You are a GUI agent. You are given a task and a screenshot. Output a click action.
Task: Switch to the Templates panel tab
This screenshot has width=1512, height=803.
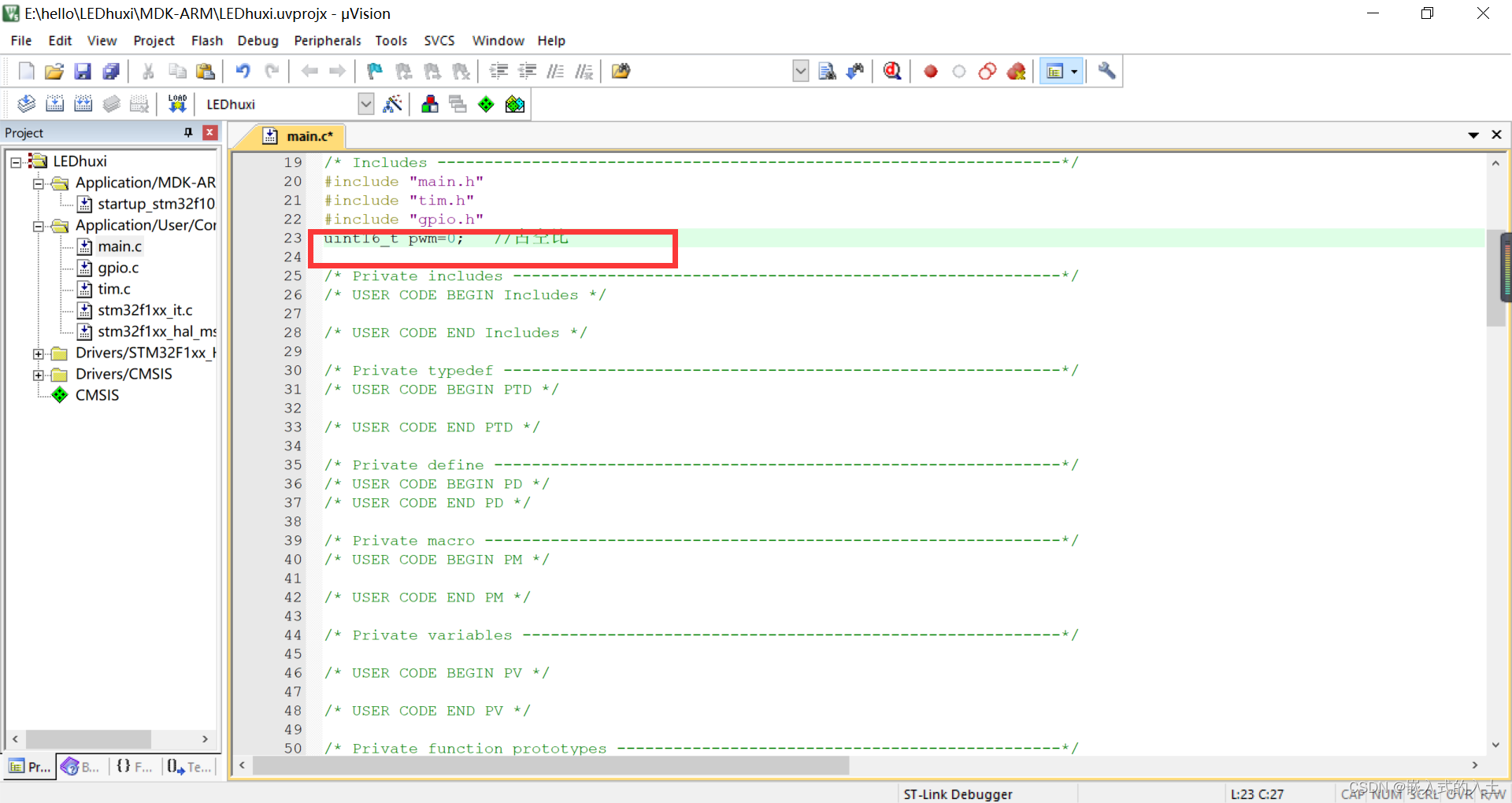point(190,766)
